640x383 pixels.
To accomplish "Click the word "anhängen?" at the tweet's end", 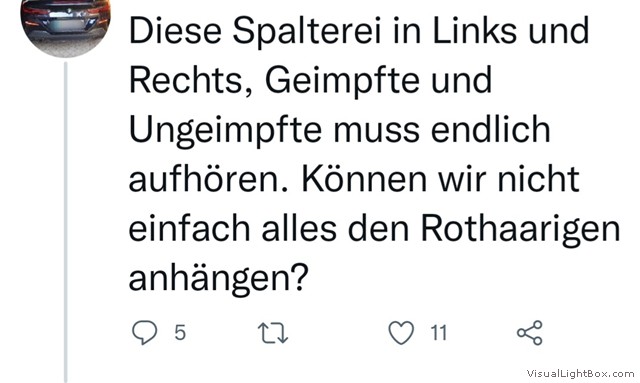I will 218,278.
